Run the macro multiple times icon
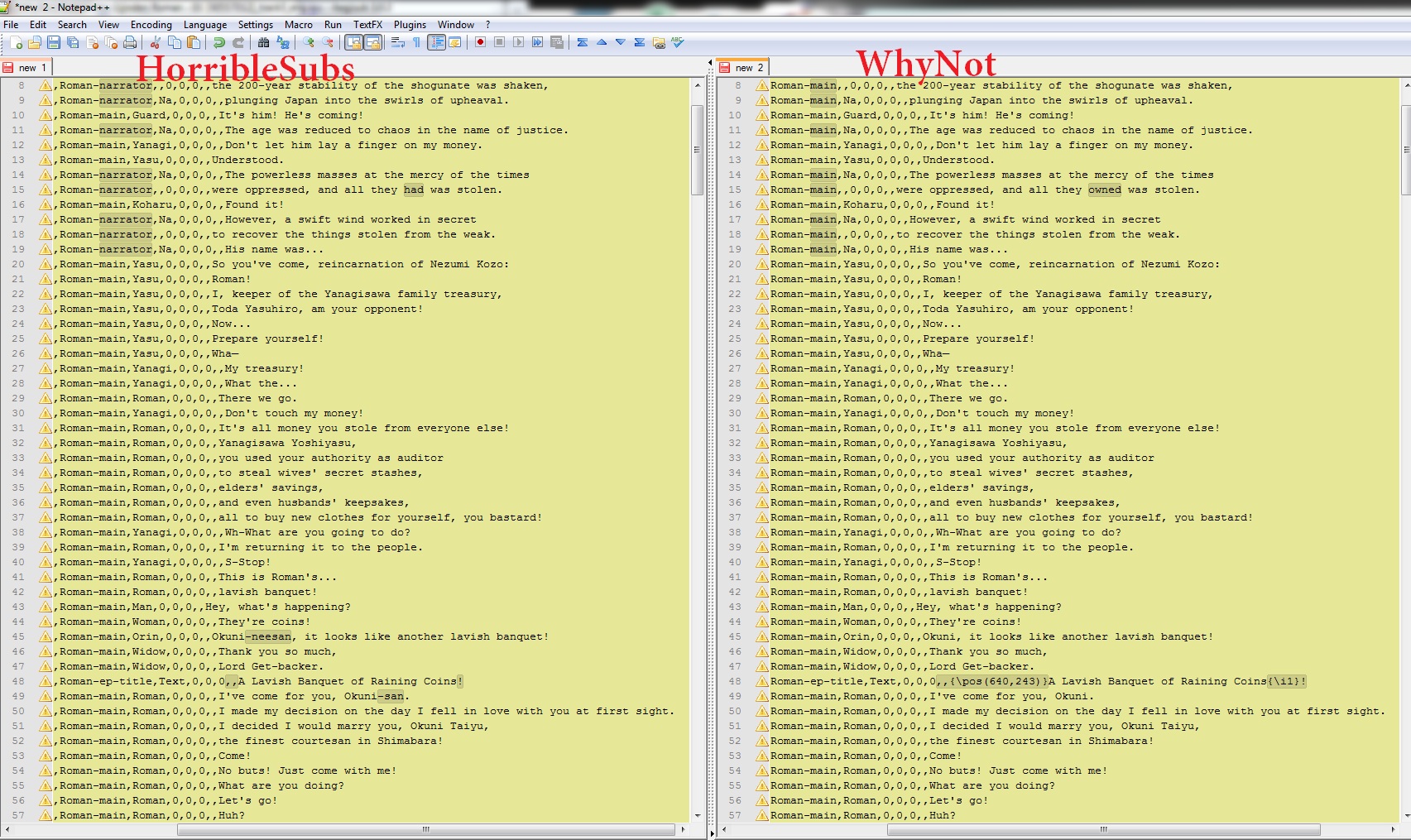1411x840 pixels. 537,42
